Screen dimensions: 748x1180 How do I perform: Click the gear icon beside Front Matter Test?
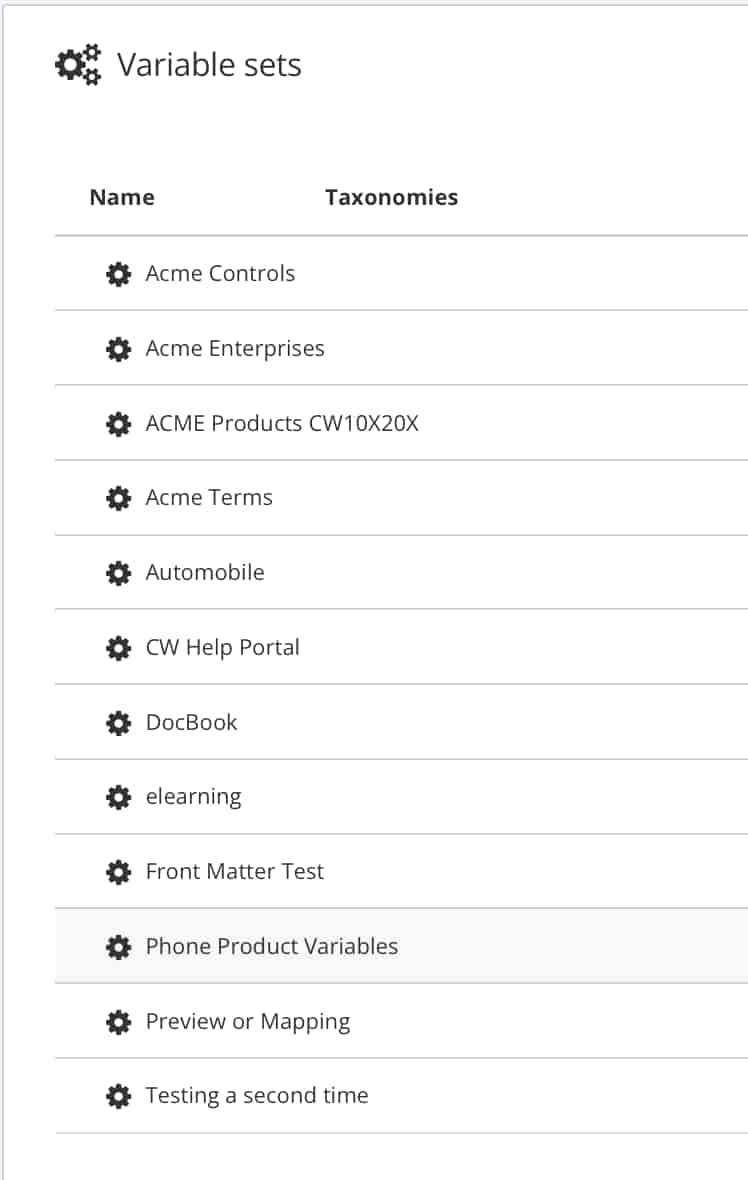(119, 871)
